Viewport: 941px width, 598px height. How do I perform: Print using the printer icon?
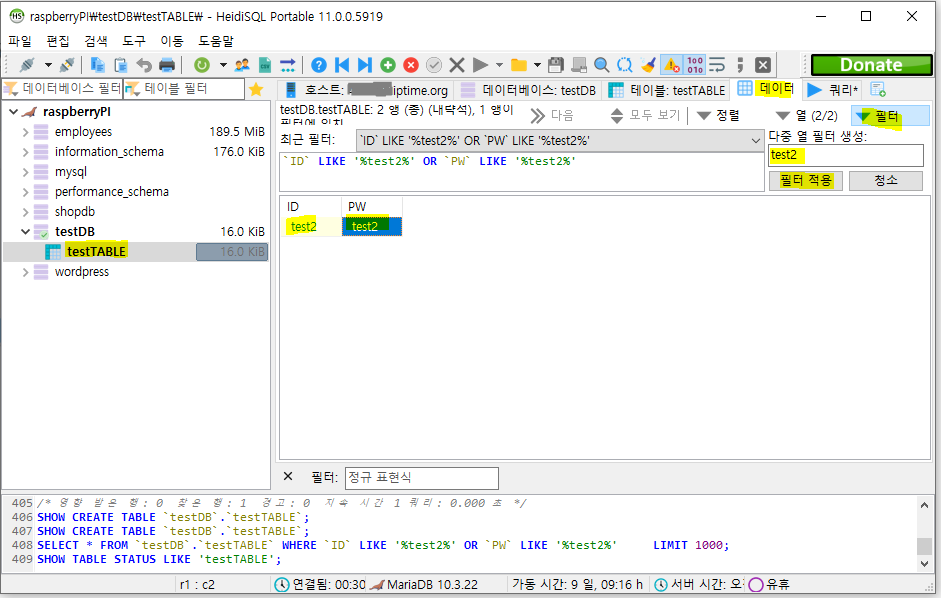click(167, 65)
